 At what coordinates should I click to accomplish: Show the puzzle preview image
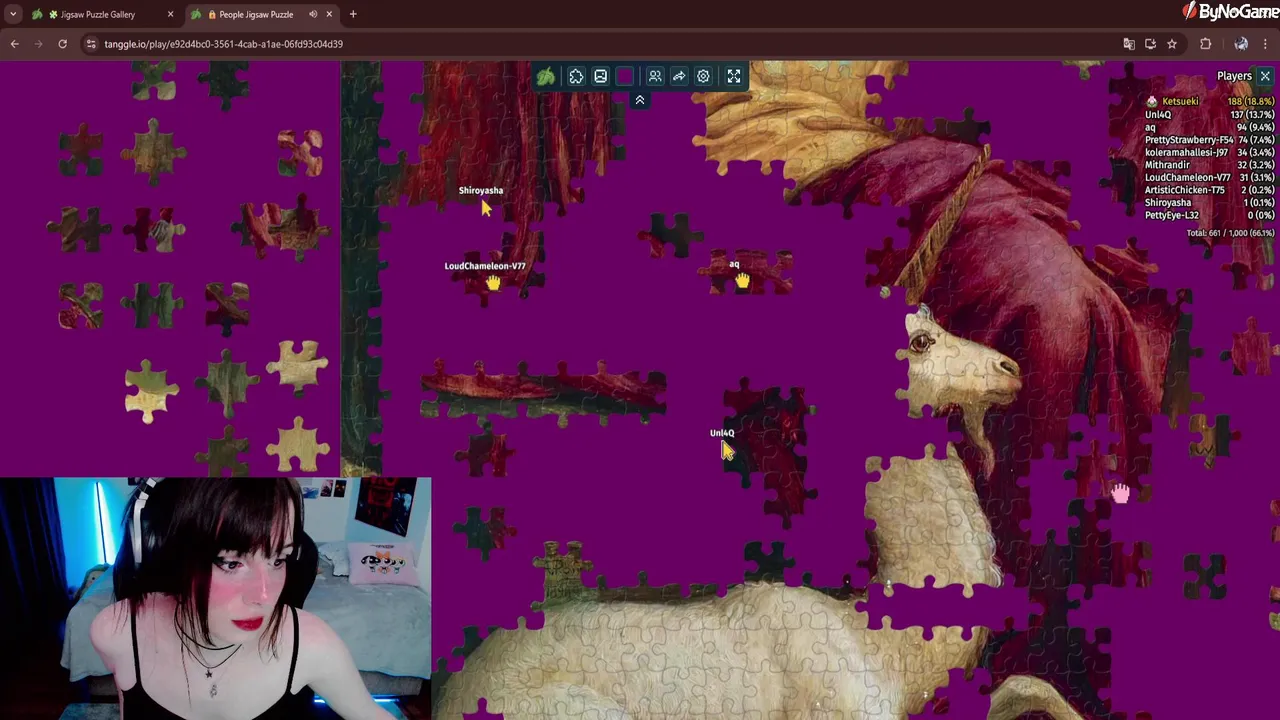pyautogui.click(x=600, y=77)
